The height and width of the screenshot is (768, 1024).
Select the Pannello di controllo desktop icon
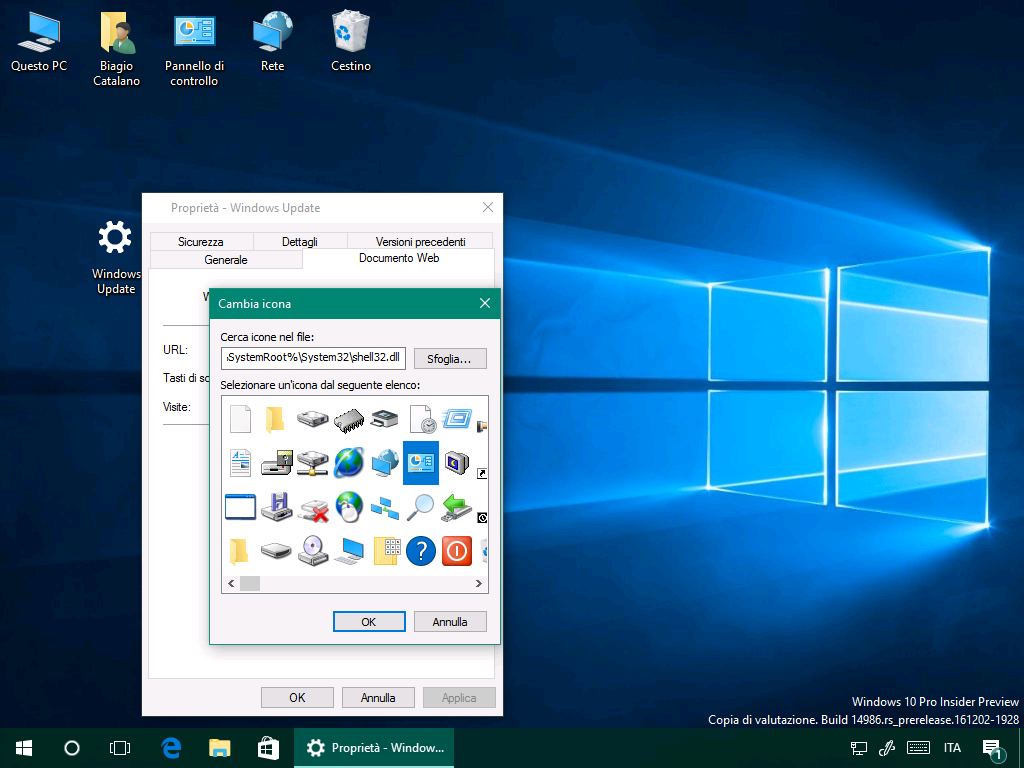pyautogui.click(x=195, y=49)
